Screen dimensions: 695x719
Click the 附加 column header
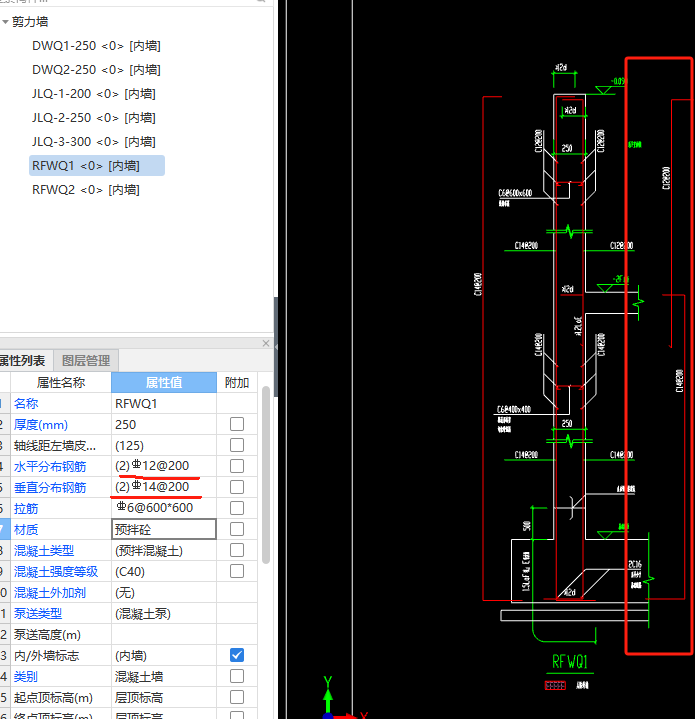click(237, 382)
